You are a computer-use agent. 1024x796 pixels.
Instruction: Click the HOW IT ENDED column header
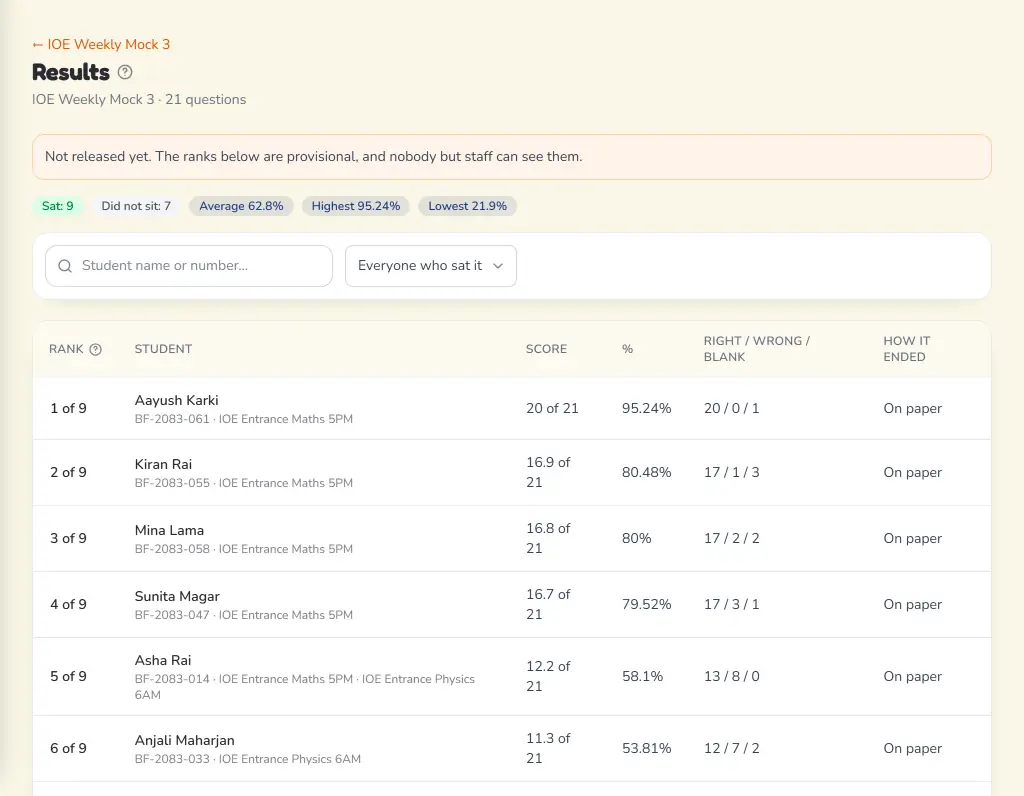click(906, 349)
